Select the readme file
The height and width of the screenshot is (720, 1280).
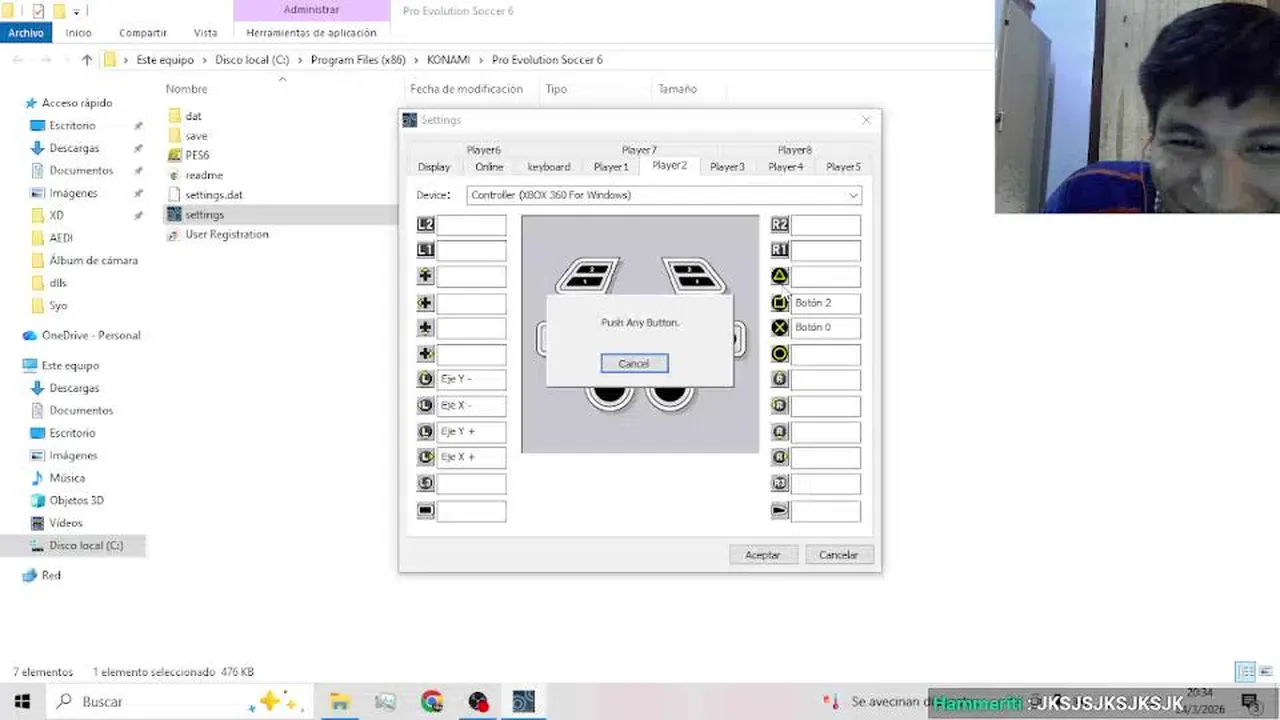coord(204,175)
